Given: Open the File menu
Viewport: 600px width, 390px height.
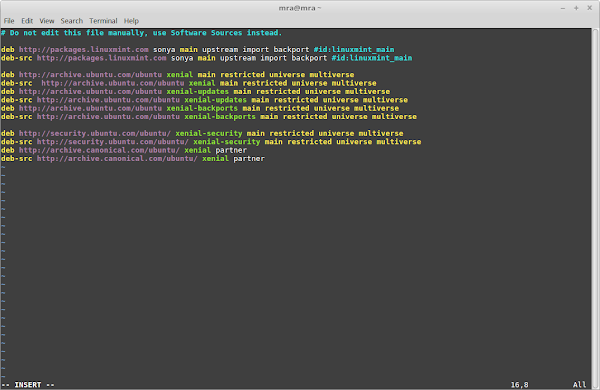Looking at the screenshot, I should tap(9, 21).
